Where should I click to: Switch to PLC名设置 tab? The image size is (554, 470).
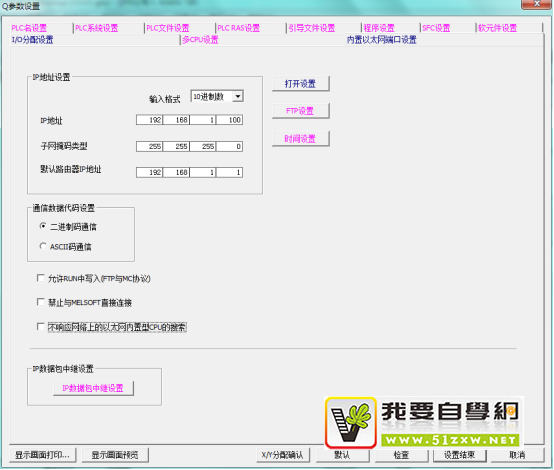29,28
